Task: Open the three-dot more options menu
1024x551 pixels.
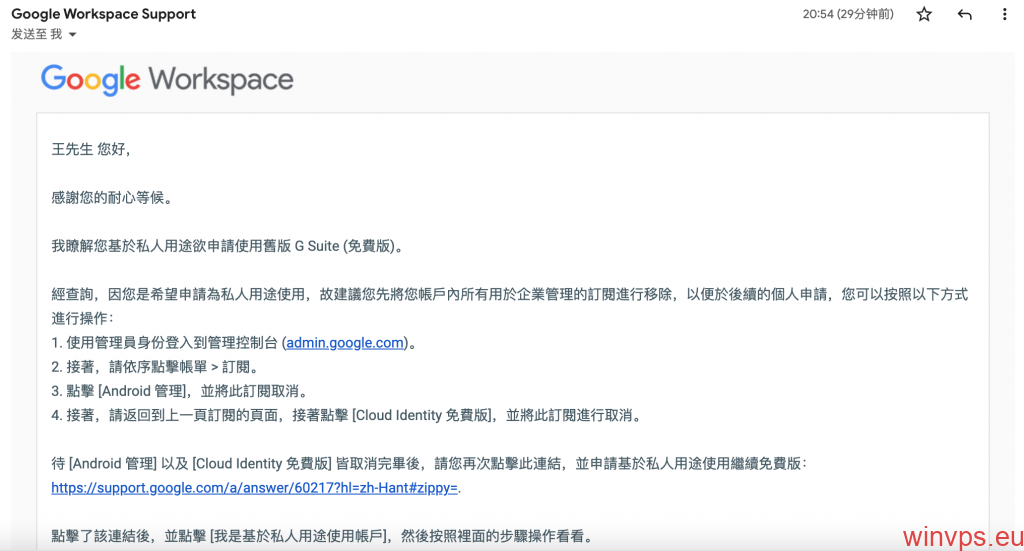Action: coord(1004,14)
